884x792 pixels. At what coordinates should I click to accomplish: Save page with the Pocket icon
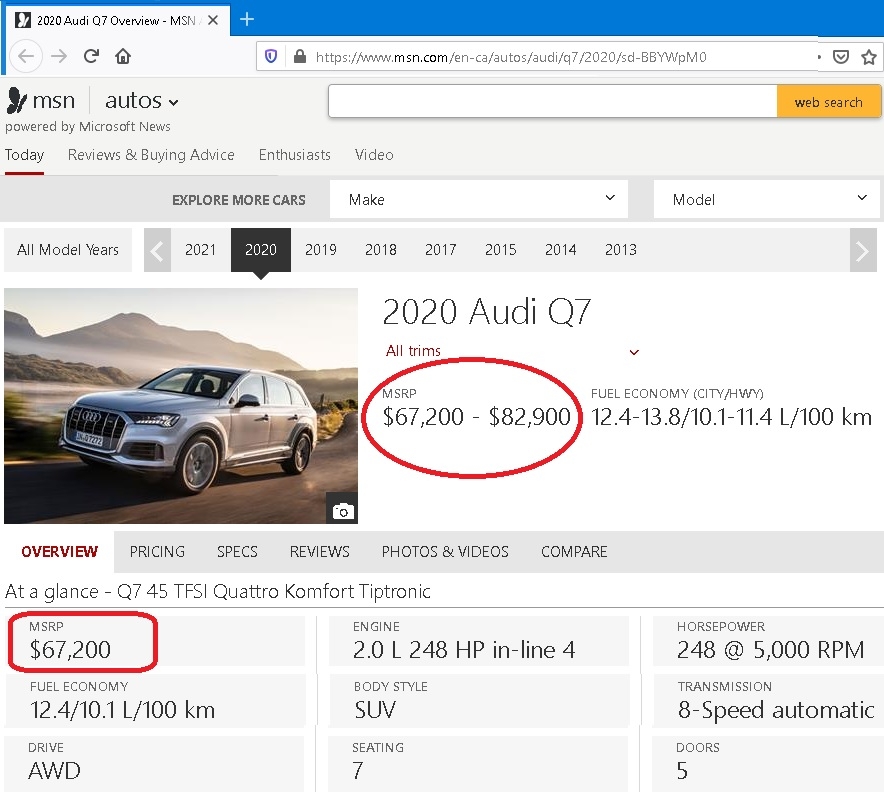coord(841,57)
